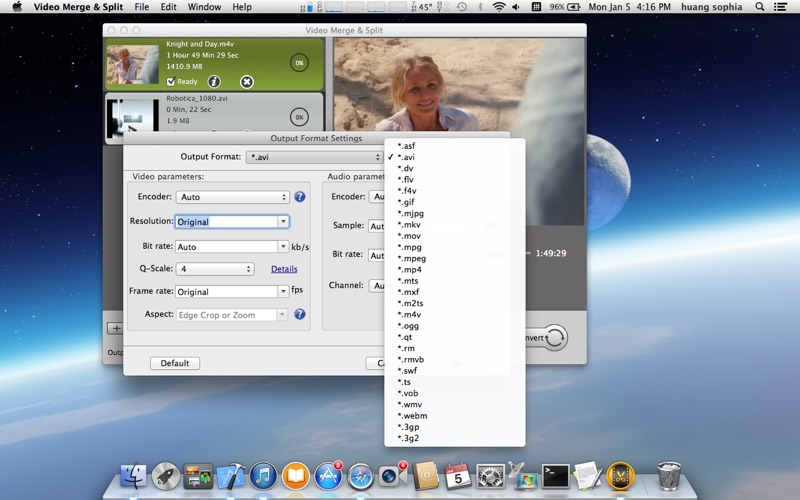Open Spotlight search in the menu bar
This screenshot has width=800, height=500.
[x=760, y=7]
